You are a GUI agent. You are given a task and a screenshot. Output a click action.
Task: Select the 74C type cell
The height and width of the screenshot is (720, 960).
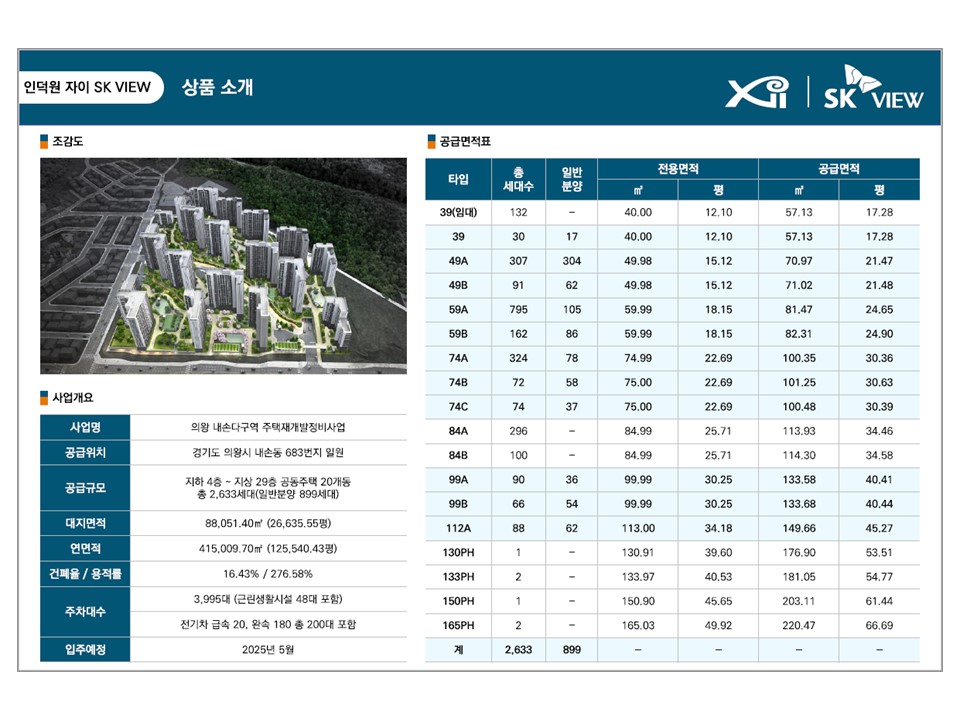[x=458, y=407]
